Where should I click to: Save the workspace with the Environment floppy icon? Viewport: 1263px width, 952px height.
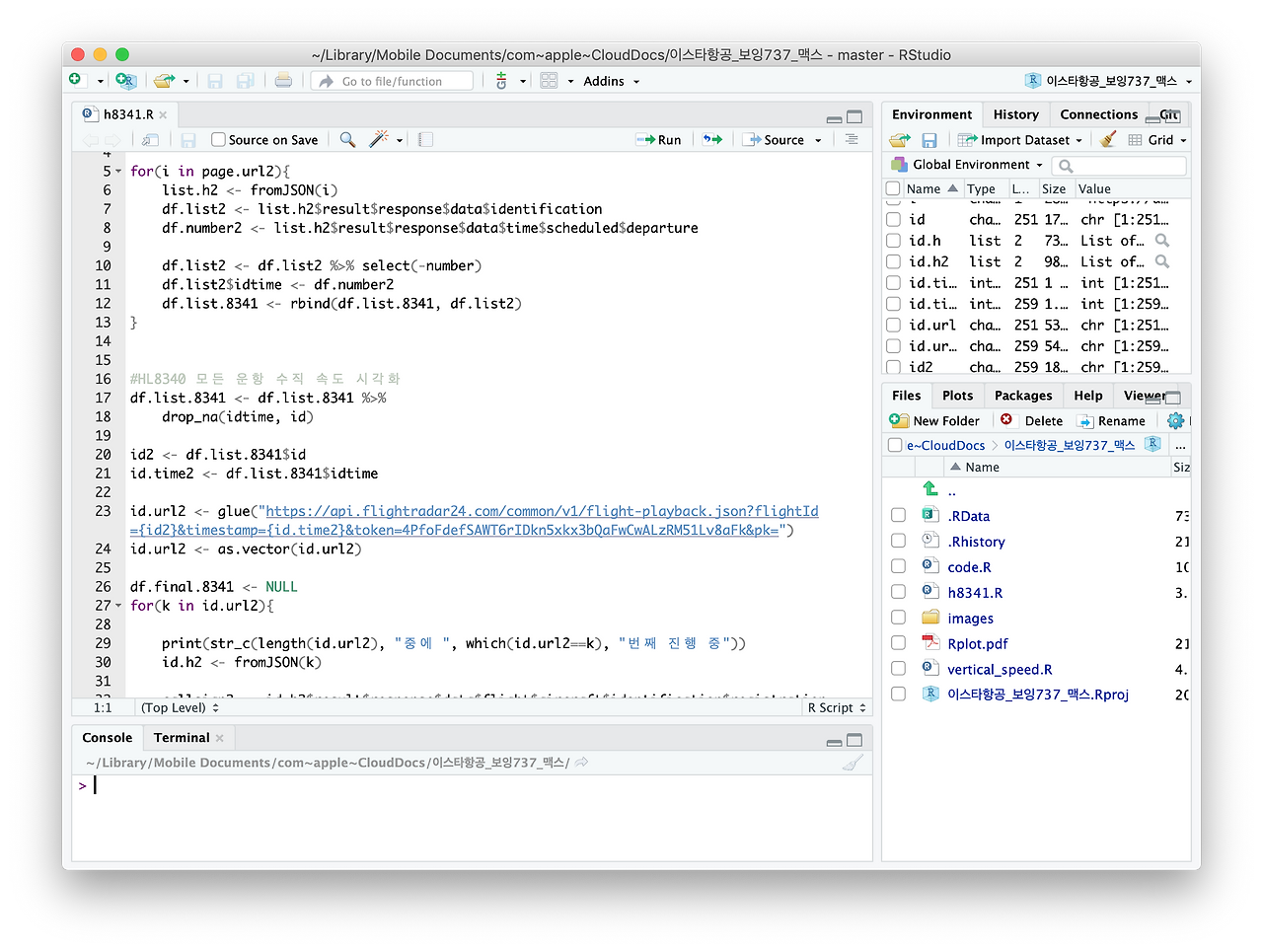point(929,140)
